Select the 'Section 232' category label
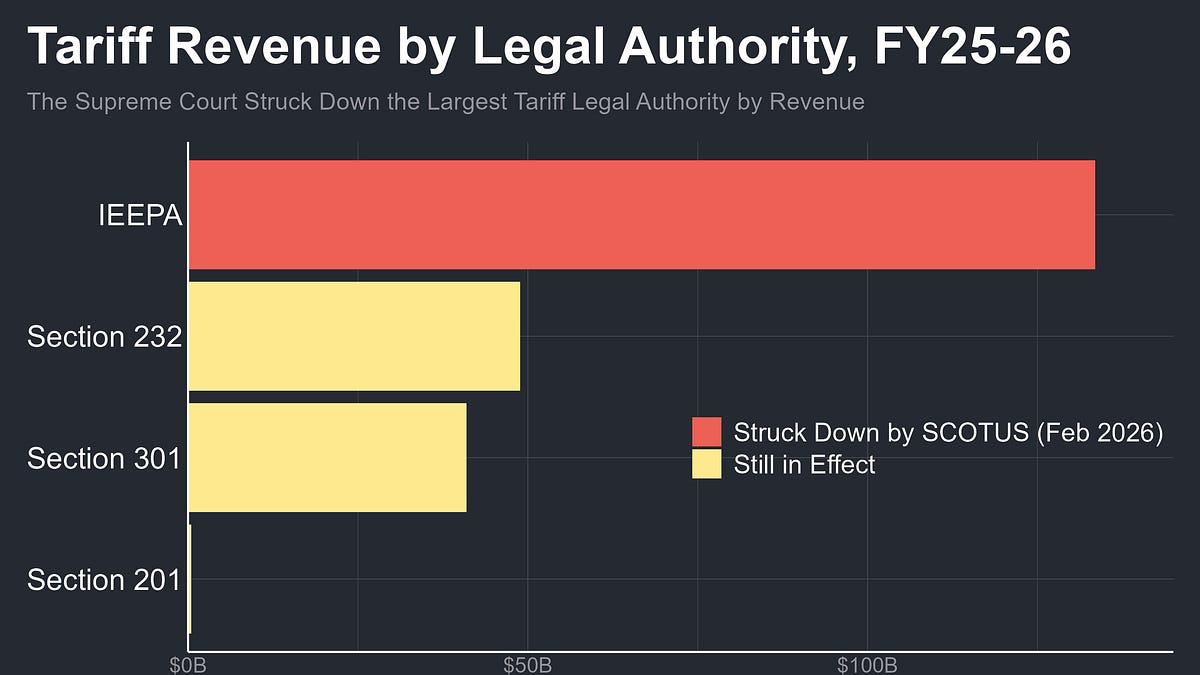Image resolution: width=1200 pixels, height=675 pixels. point(104,337)
